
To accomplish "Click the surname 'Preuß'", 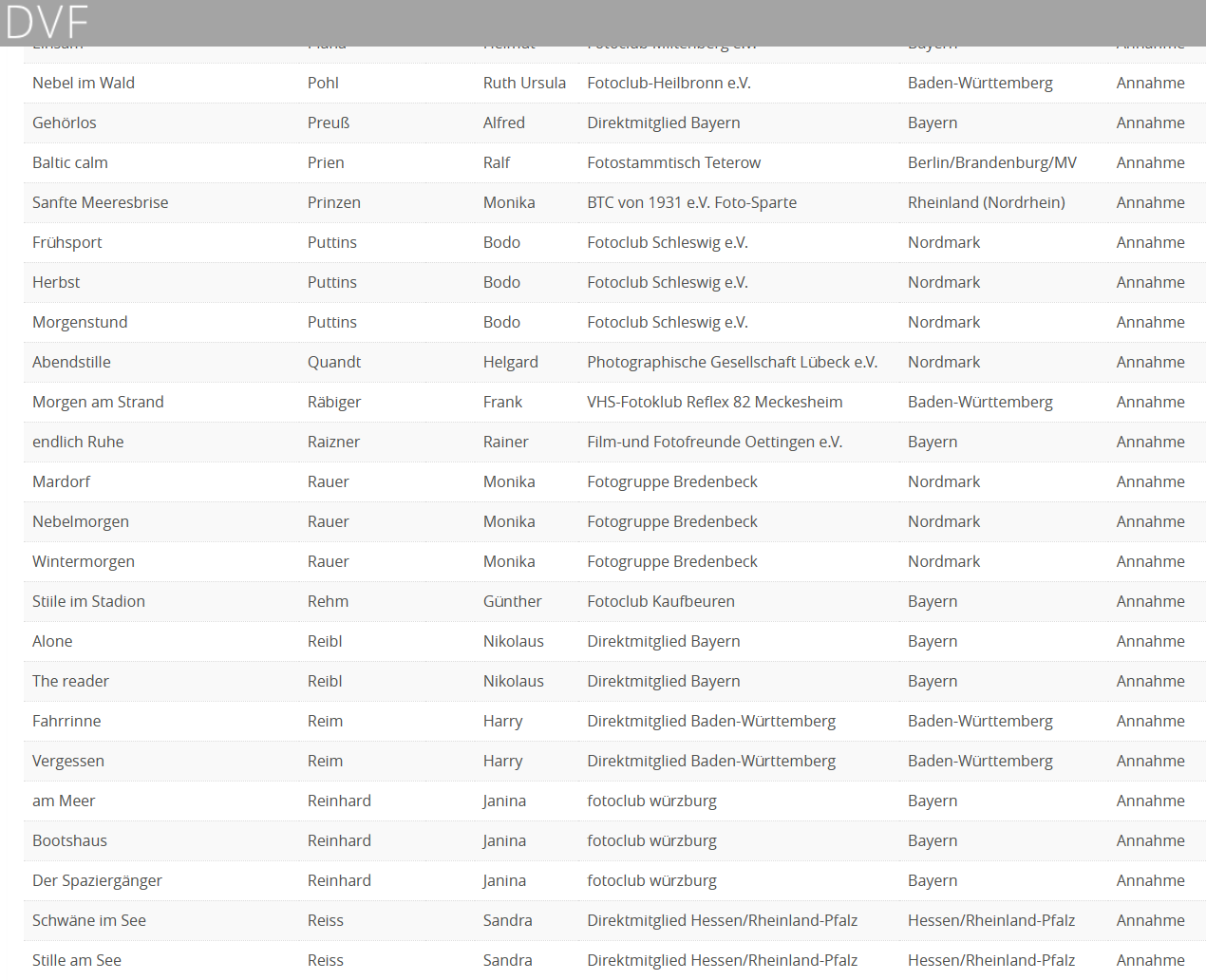I will coord(329,122).
